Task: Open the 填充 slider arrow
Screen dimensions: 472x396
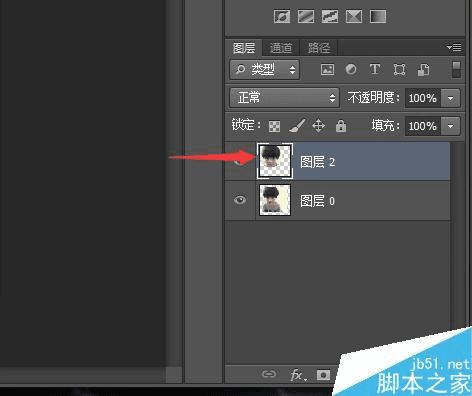Action: [x=451, y=126]
